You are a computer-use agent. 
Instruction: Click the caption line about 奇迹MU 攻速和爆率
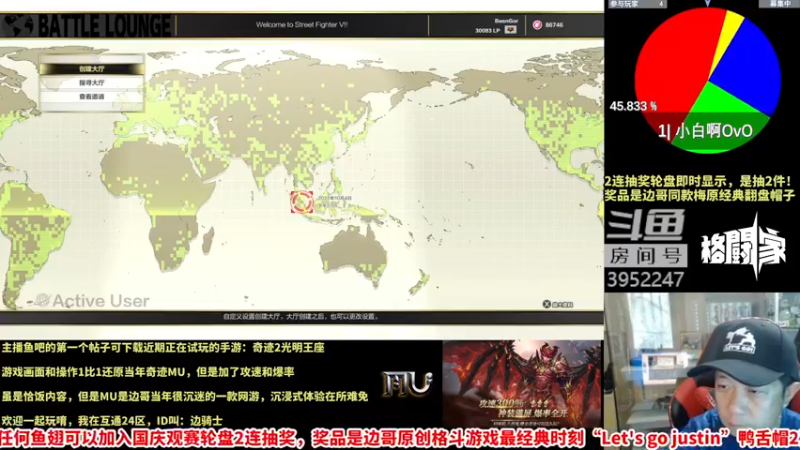(147, 372)
